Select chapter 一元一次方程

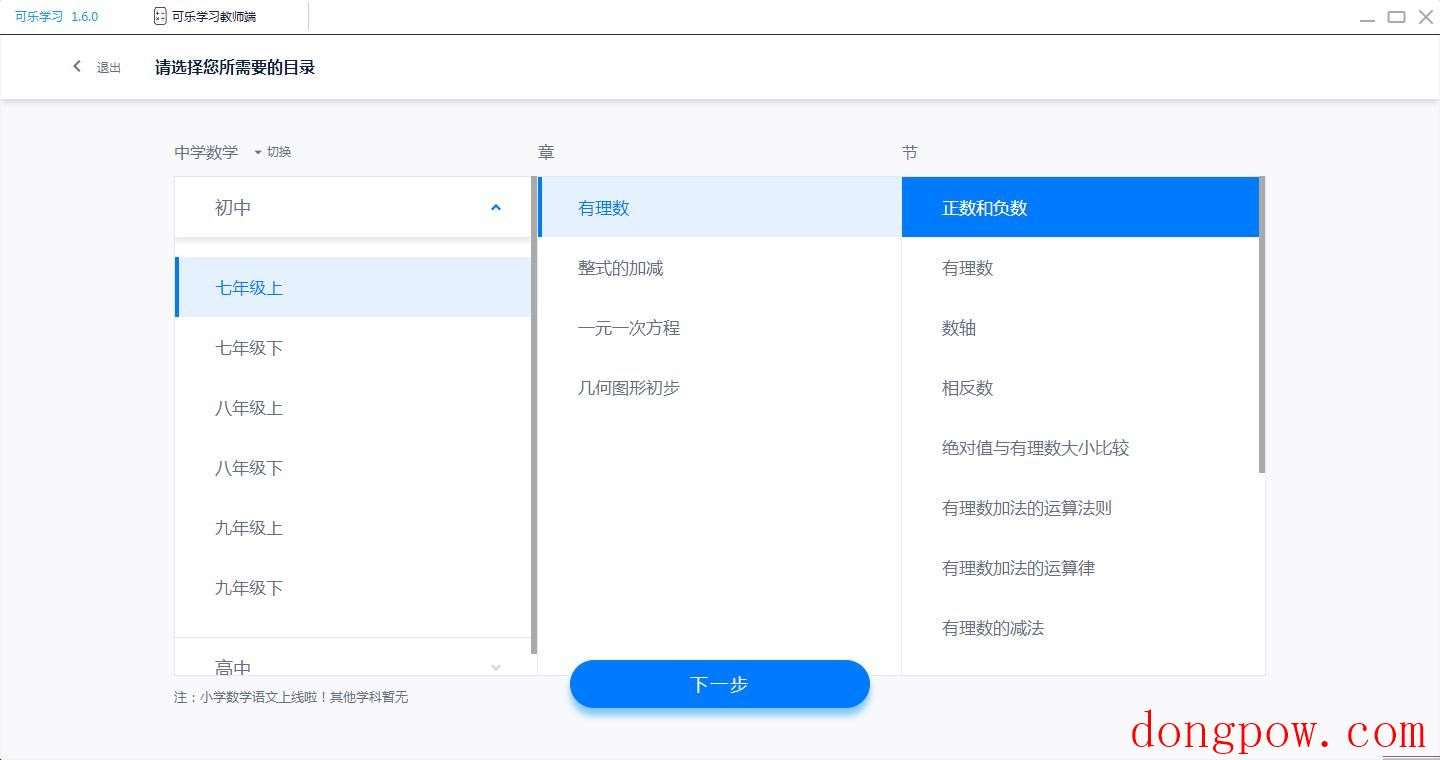[720, 328]
